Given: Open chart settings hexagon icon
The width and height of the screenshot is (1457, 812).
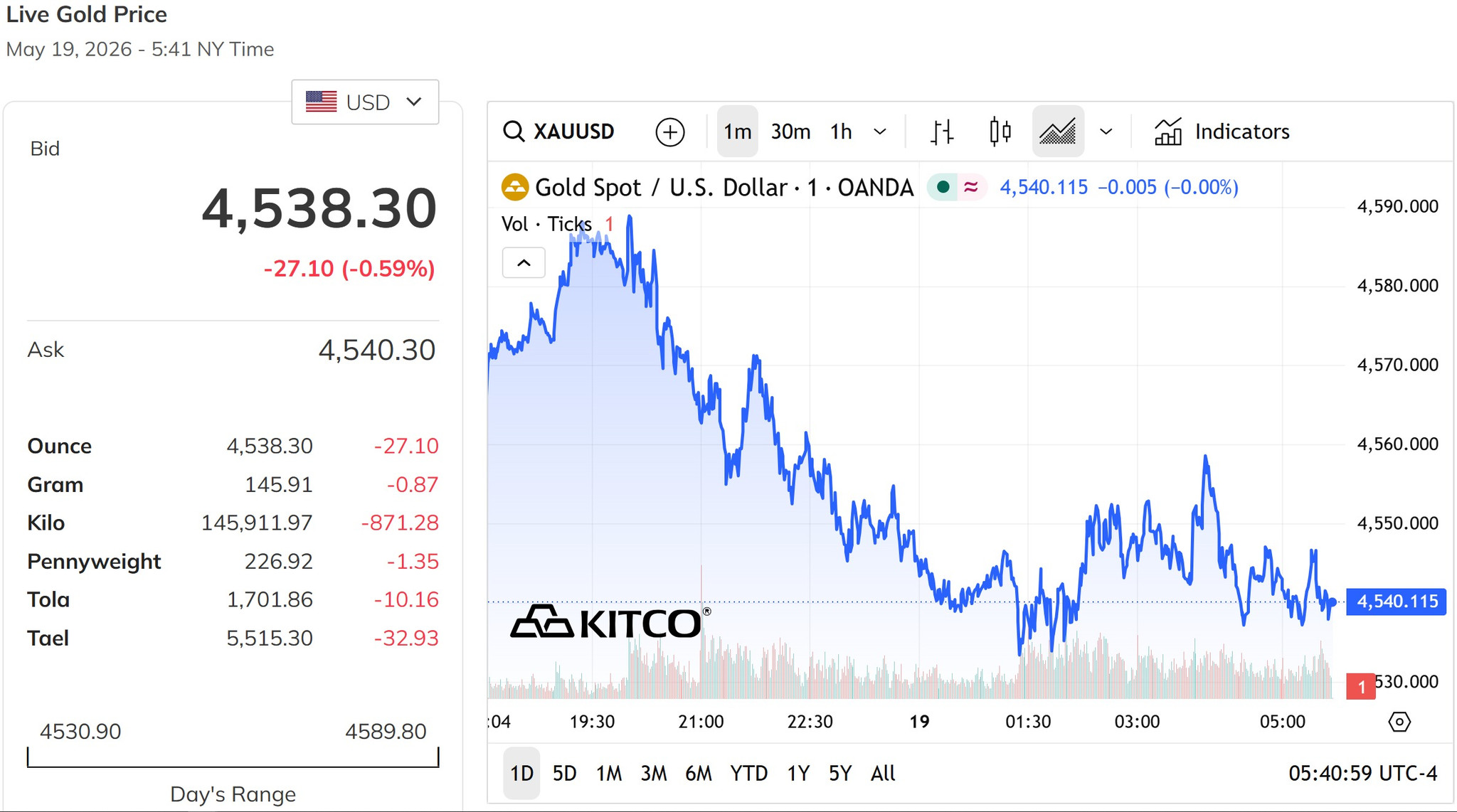Looking at the screenshot, I should click(1399, 722).
